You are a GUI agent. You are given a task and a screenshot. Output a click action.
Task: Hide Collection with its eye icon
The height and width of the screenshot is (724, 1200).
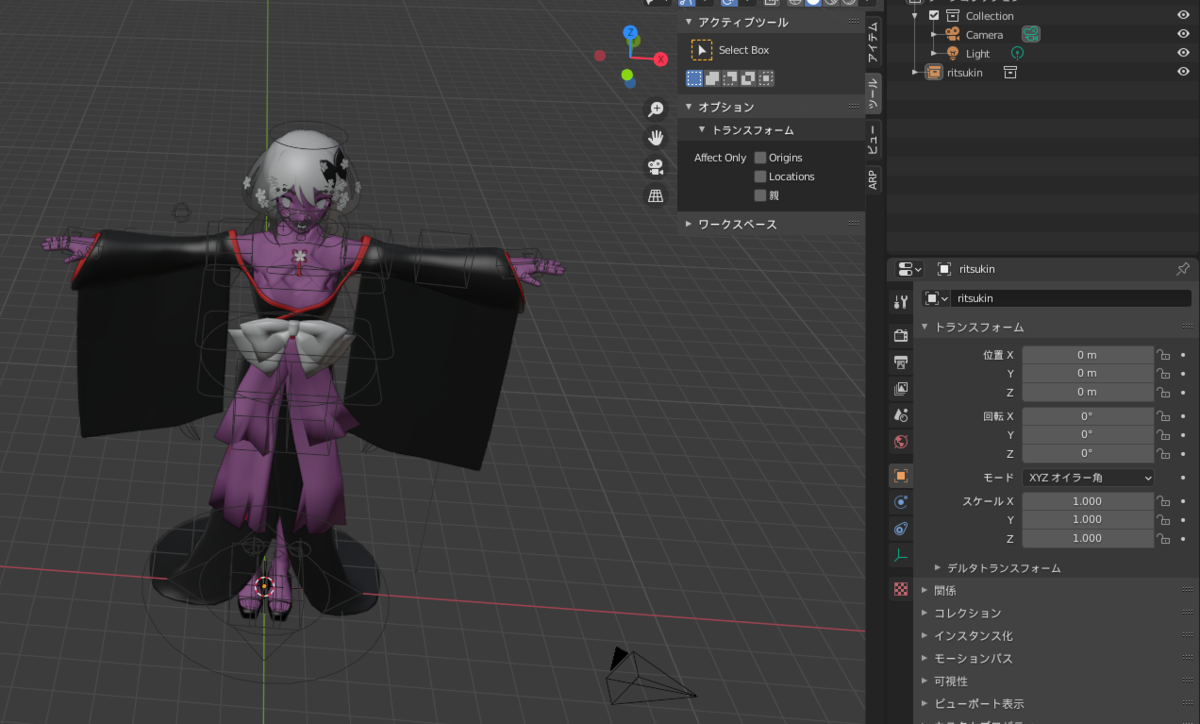pos(1183,16)
